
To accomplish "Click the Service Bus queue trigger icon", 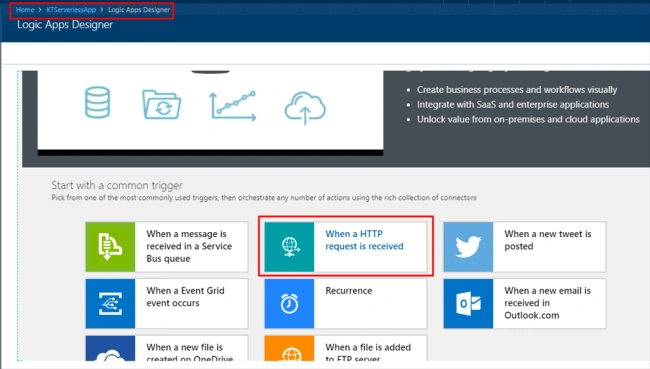I will 110,247.
